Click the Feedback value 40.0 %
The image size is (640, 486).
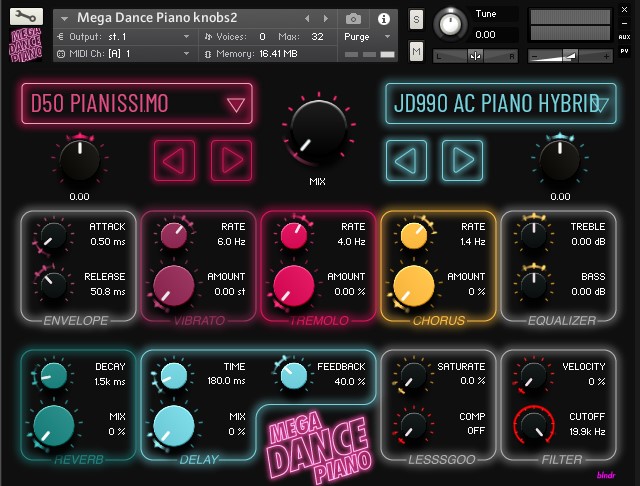pos(350,382)
